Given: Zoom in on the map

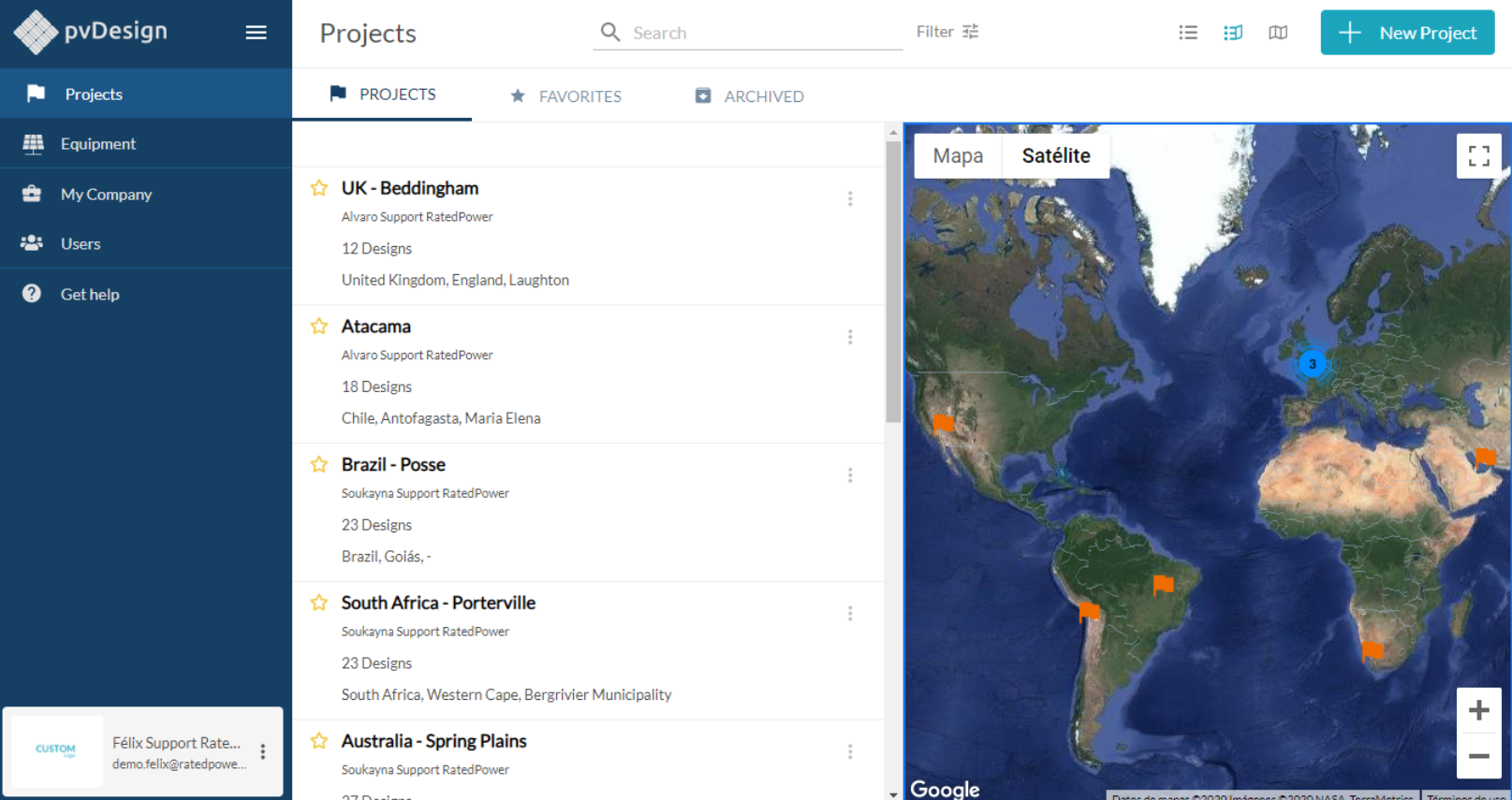Looking at the screenshot, I should [1479, 710].
